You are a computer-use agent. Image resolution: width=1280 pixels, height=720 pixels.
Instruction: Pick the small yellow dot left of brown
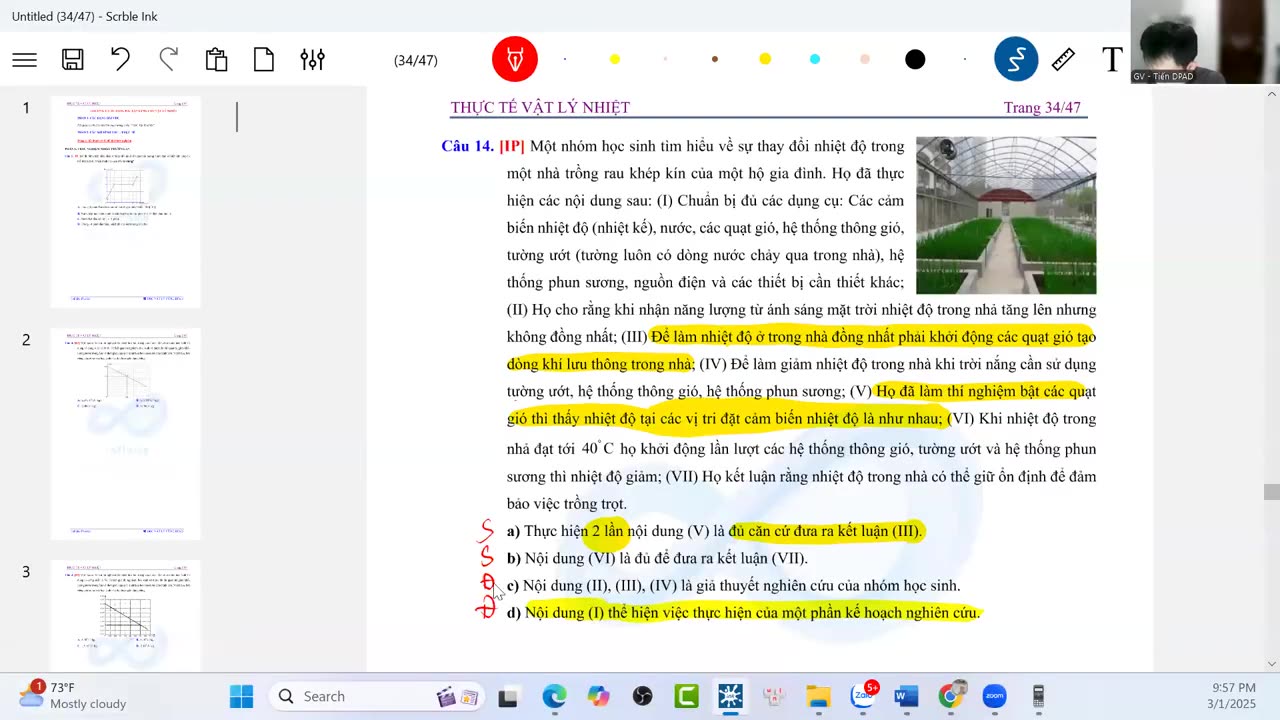point(615,60)
